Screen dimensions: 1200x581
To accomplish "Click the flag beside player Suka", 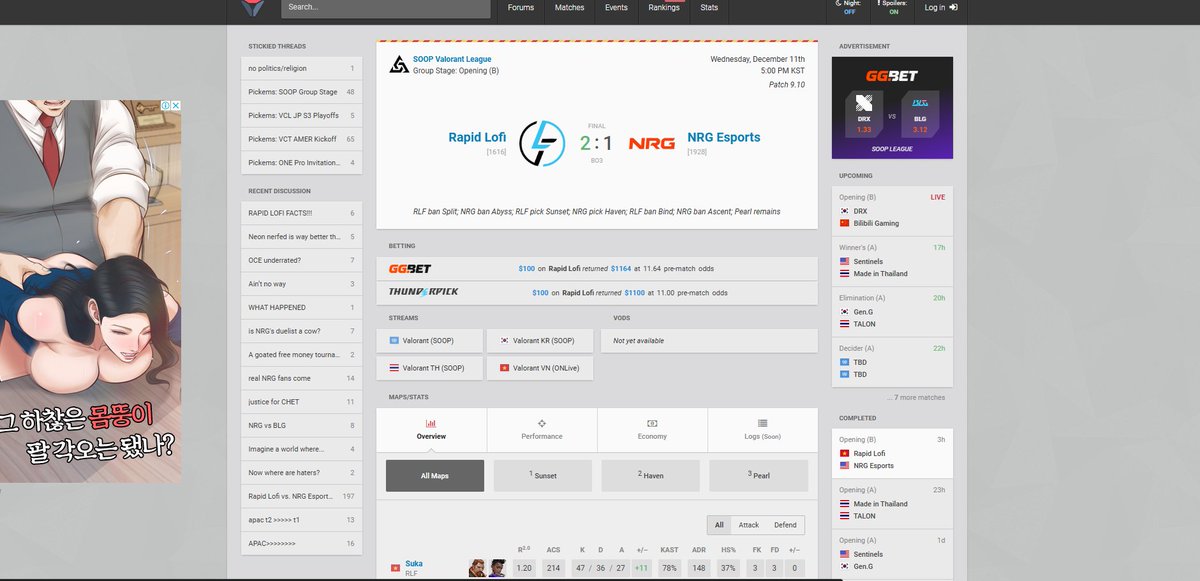I will (394, 568).
